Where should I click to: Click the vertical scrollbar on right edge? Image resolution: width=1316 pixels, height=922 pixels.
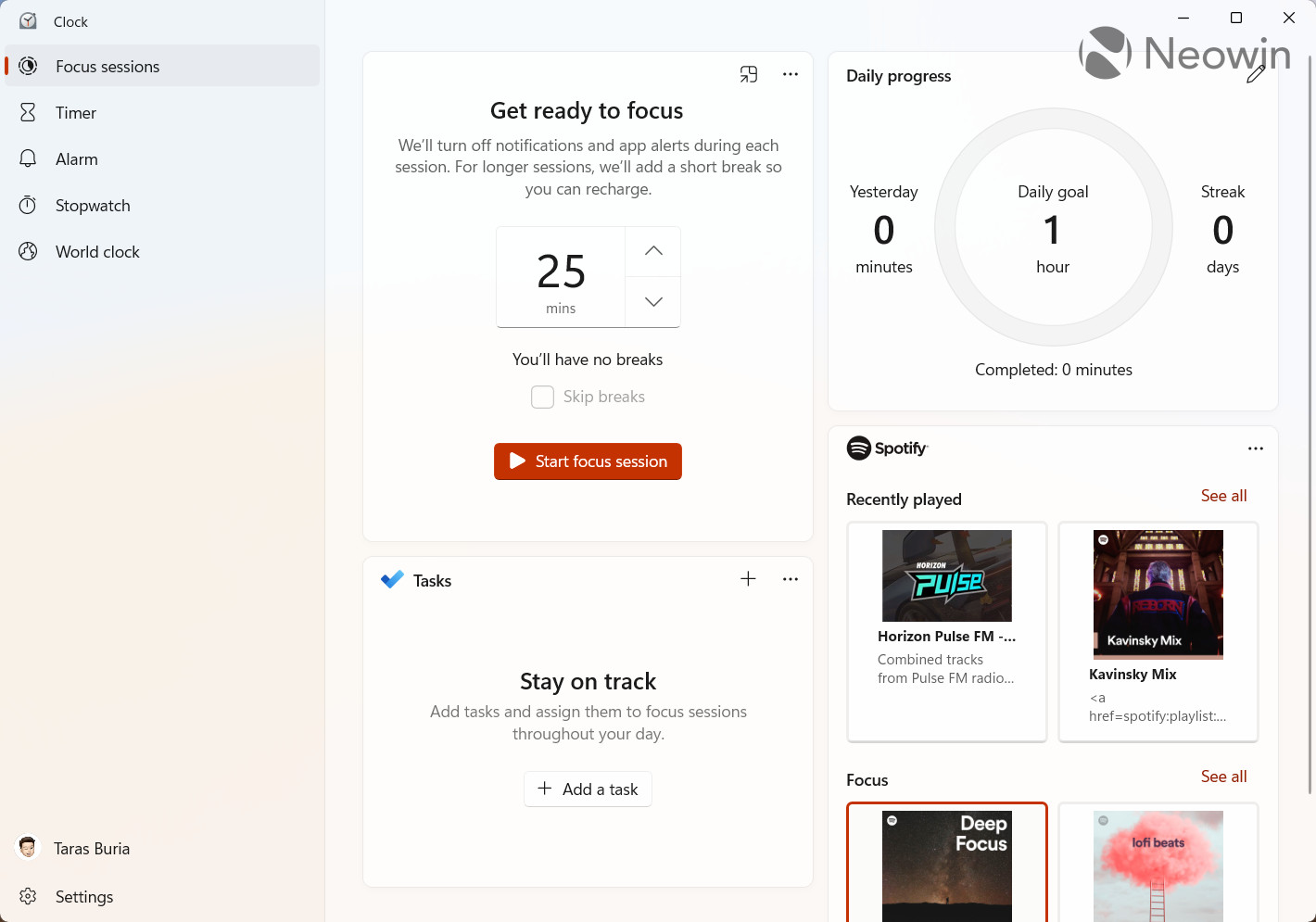1310,417
